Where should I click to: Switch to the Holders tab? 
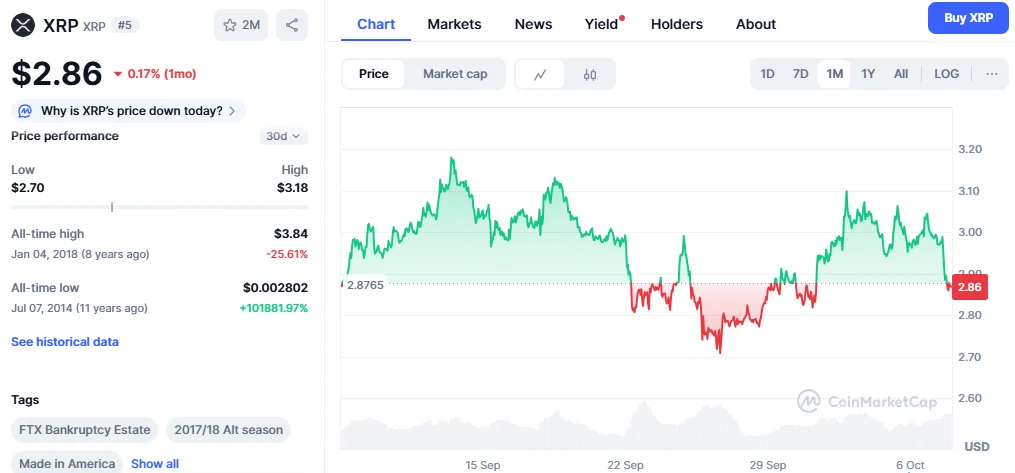pyautogui.click(x=676, y=24)
